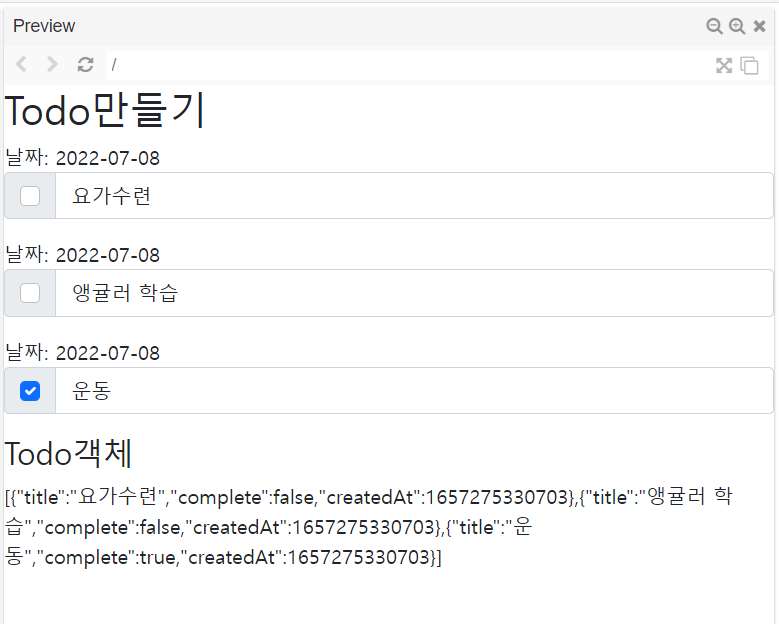Check the 앵귤러 학습 todo checkbox
Viewport: 779px width, 624px height.
click(x=30, y=293)
